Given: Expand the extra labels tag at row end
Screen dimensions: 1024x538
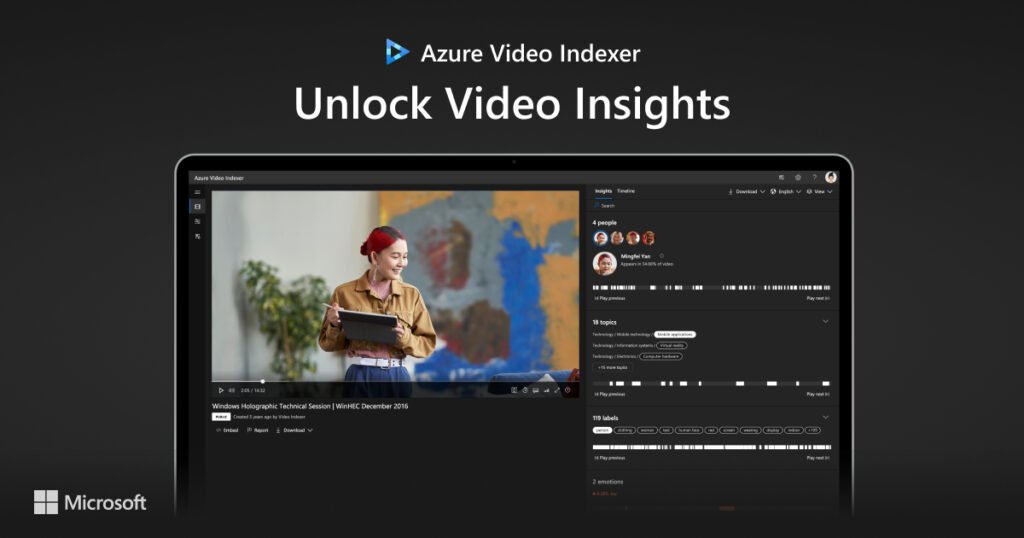Looking at the screenshot, I should point(813,430).
